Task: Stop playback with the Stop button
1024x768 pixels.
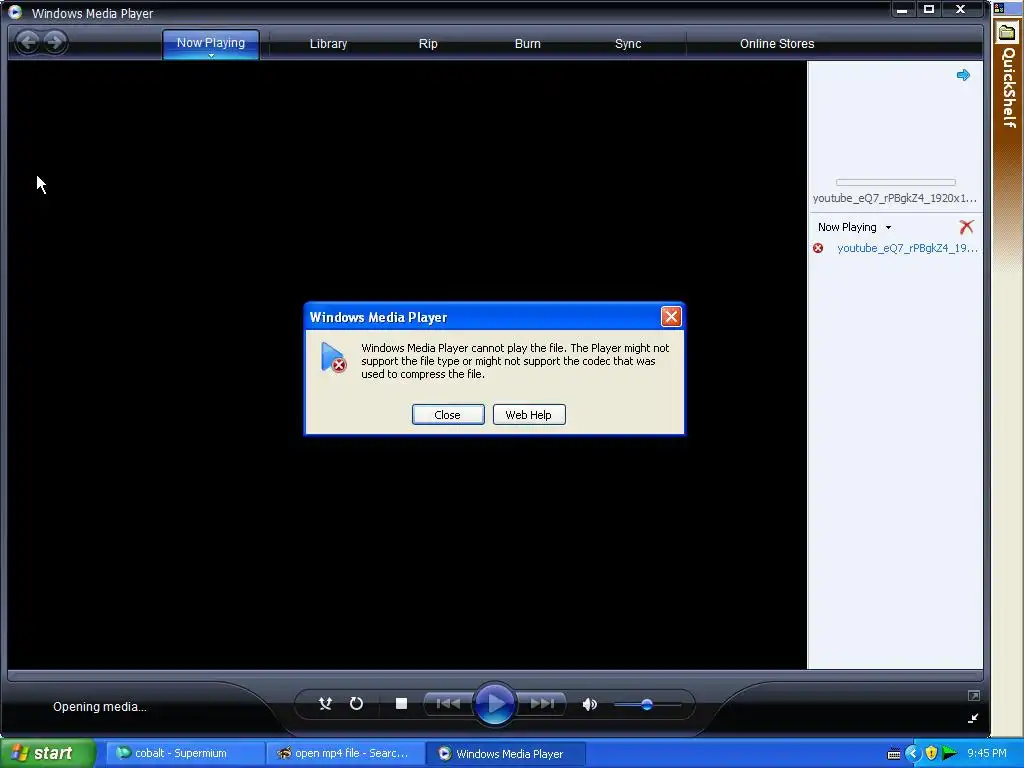Action: point(402,703)
